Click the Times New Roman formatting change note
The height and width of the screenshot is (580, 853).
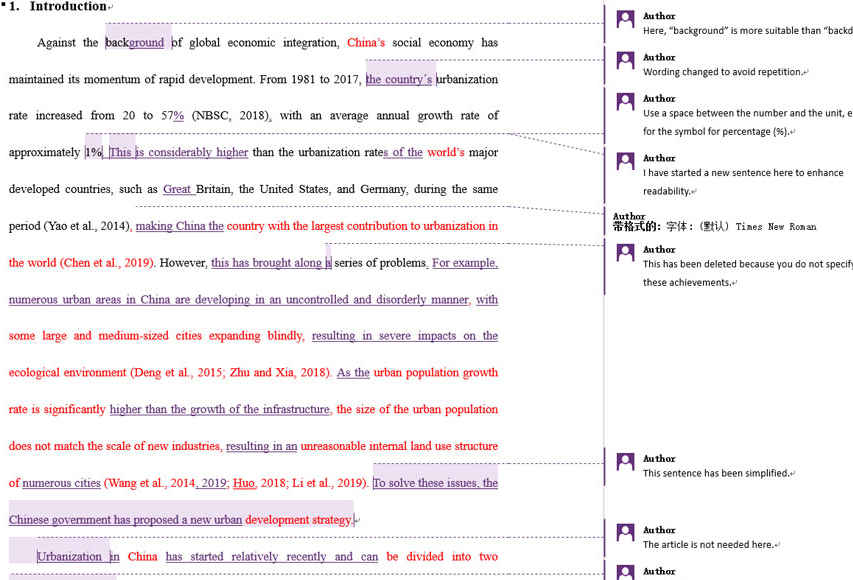714,227
